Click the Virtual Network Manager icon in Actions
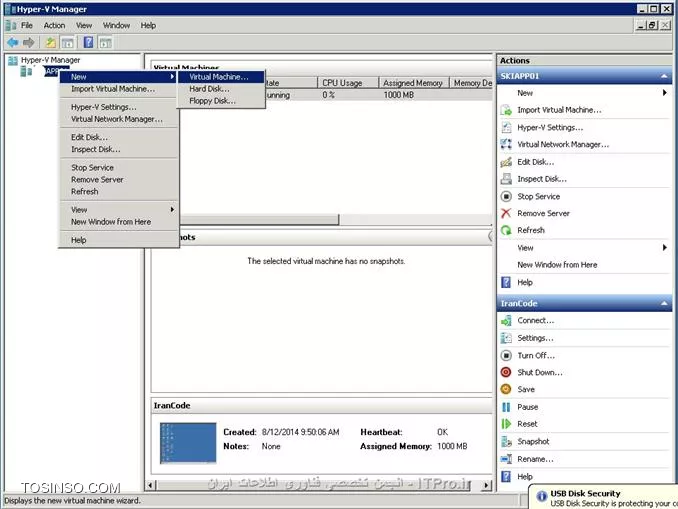678x509 pixels. pyautogui.click(x=506, y=144)
